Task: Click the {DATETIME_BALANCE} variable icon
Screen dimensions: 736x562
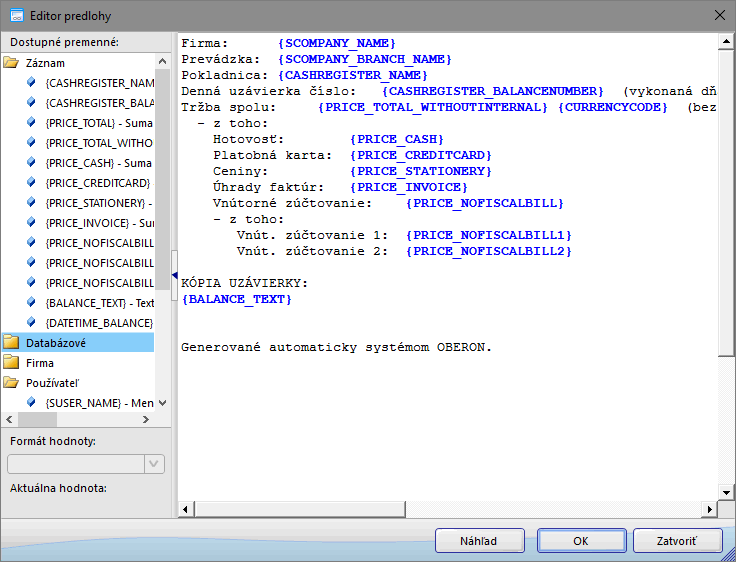Action: click(x=32, y=323)
